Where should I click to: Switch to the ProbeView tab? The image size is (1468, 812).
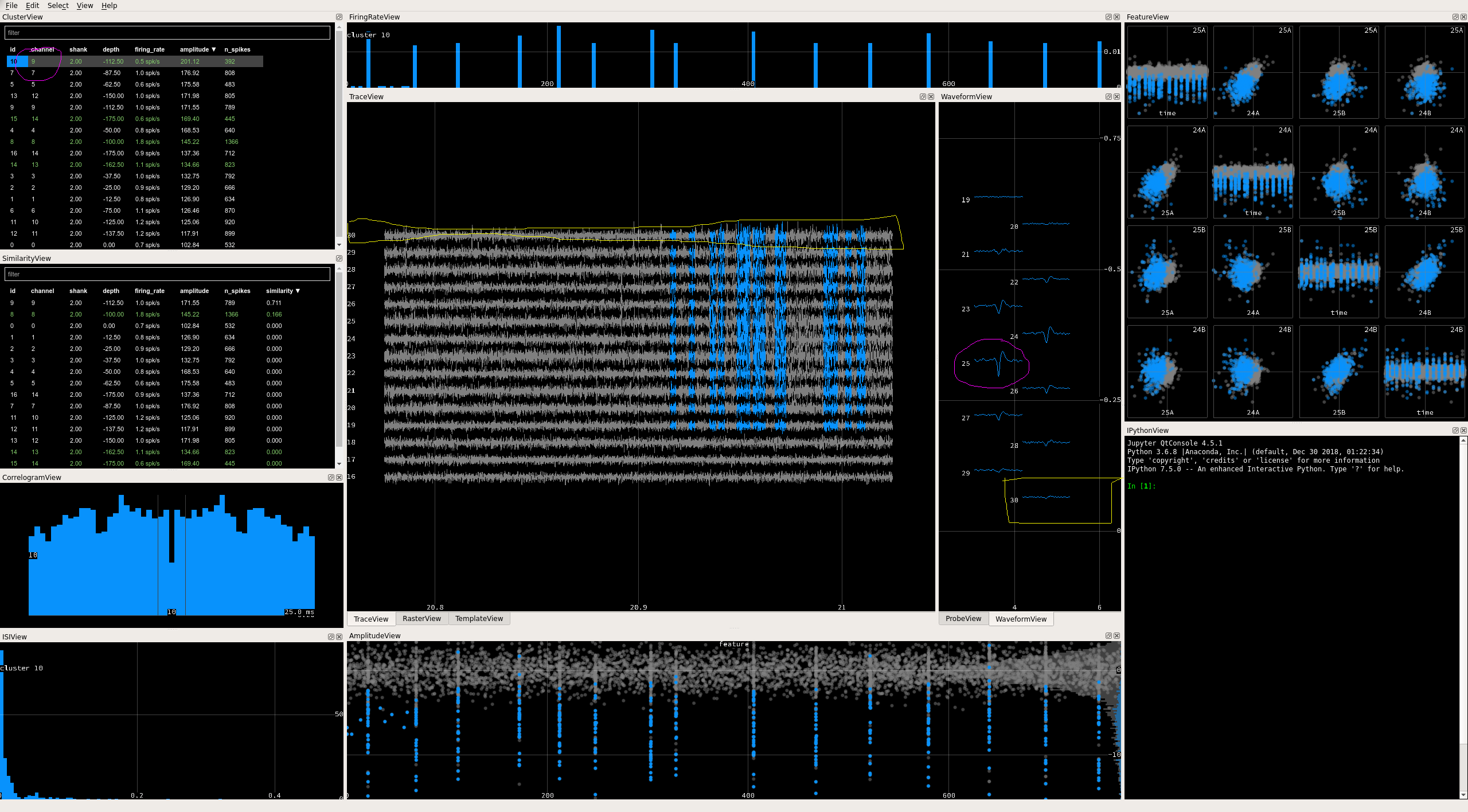coord(963,618)
